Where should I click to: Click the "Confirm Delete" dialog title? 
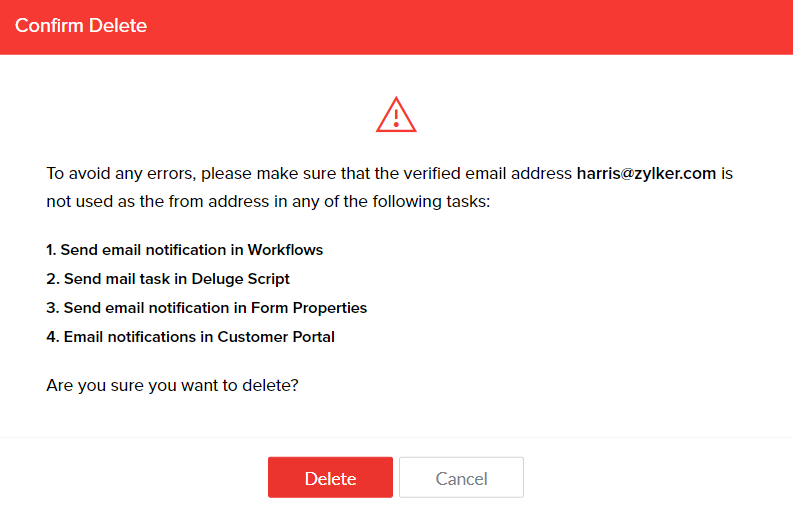[81, 26]
